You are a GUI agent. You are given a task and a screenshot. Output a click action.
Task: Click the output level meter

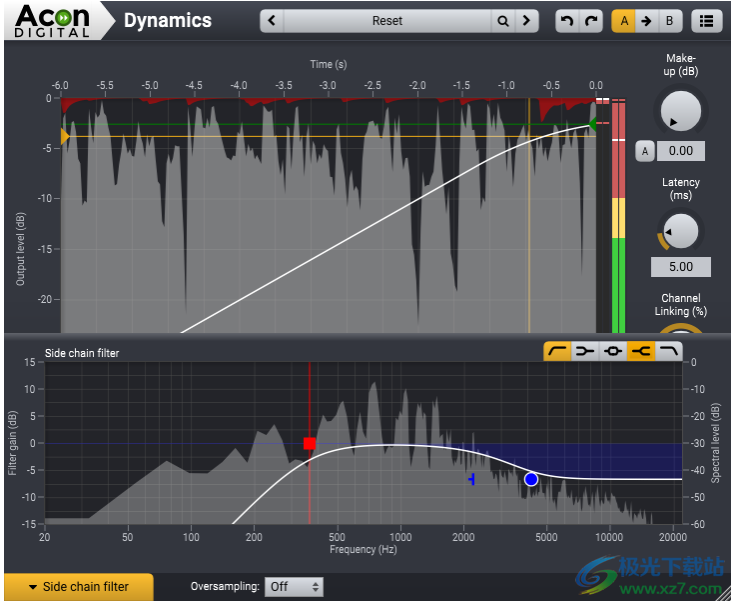(619, 216)
